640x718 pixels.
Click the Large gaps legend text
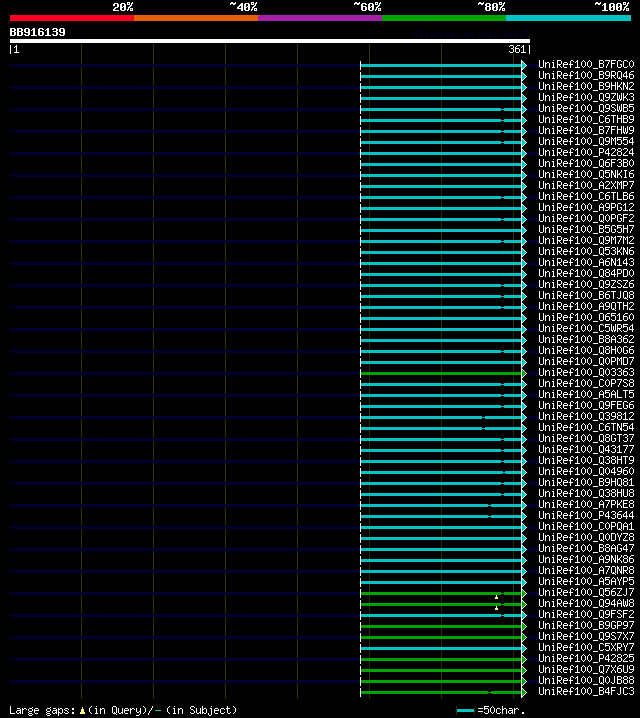coord(42,710)
